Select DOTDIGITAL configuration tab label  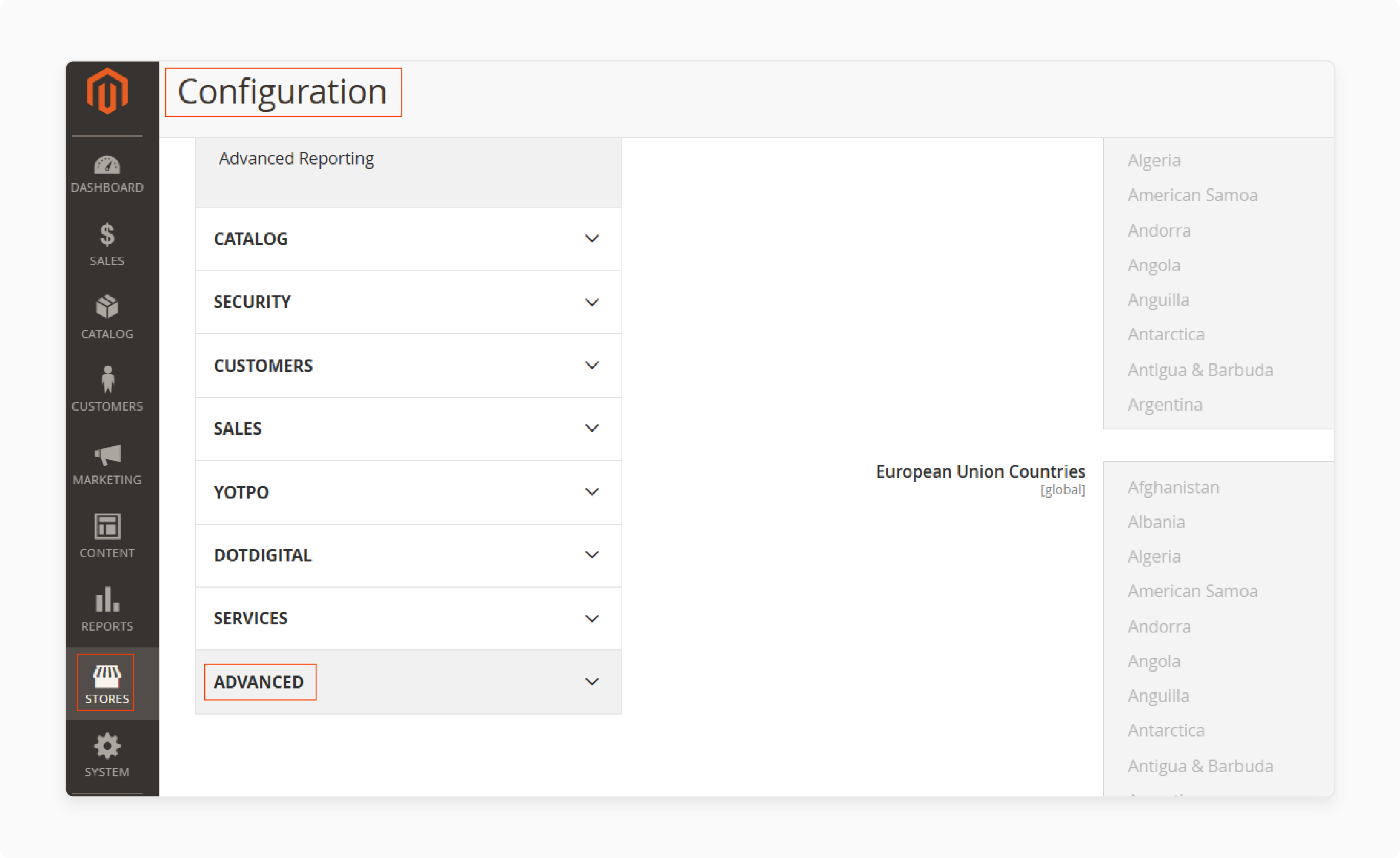pos(262,556)
